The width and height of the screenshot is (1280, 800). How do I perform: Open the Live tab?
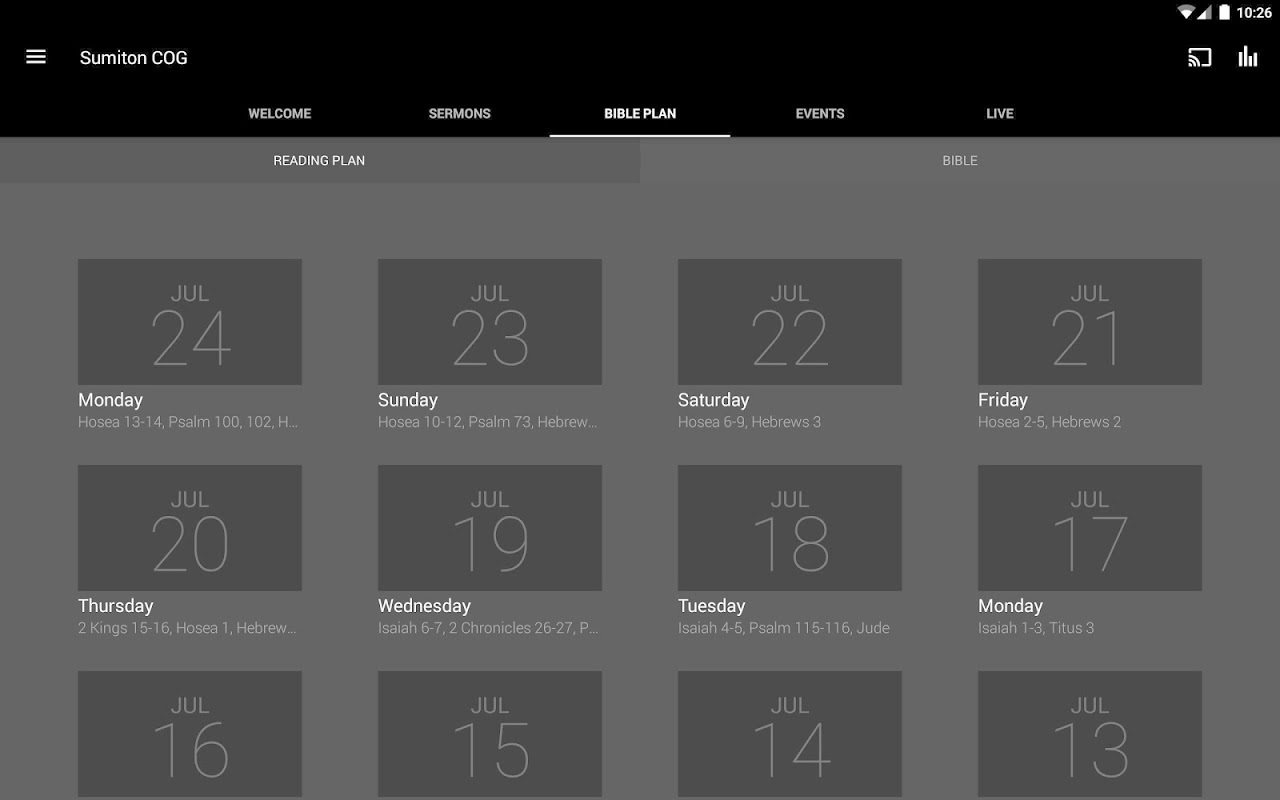[x=1000, y=113]
